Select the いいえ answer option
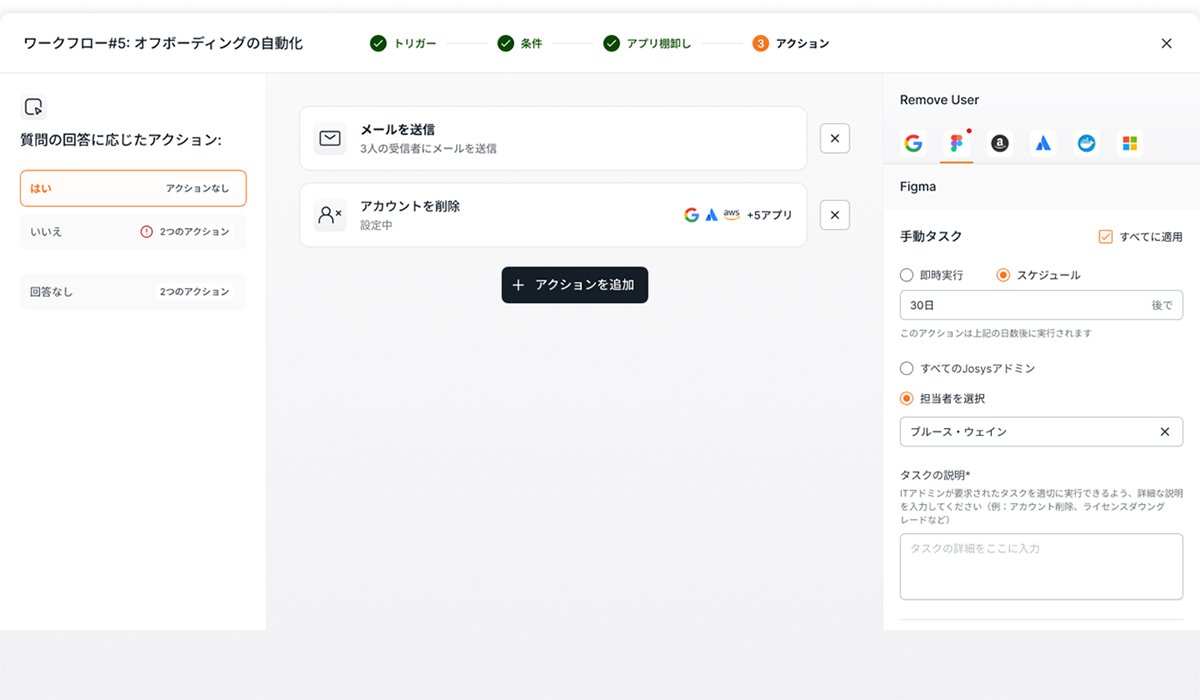Viewport: 1200px width, 700px height. 133,231
